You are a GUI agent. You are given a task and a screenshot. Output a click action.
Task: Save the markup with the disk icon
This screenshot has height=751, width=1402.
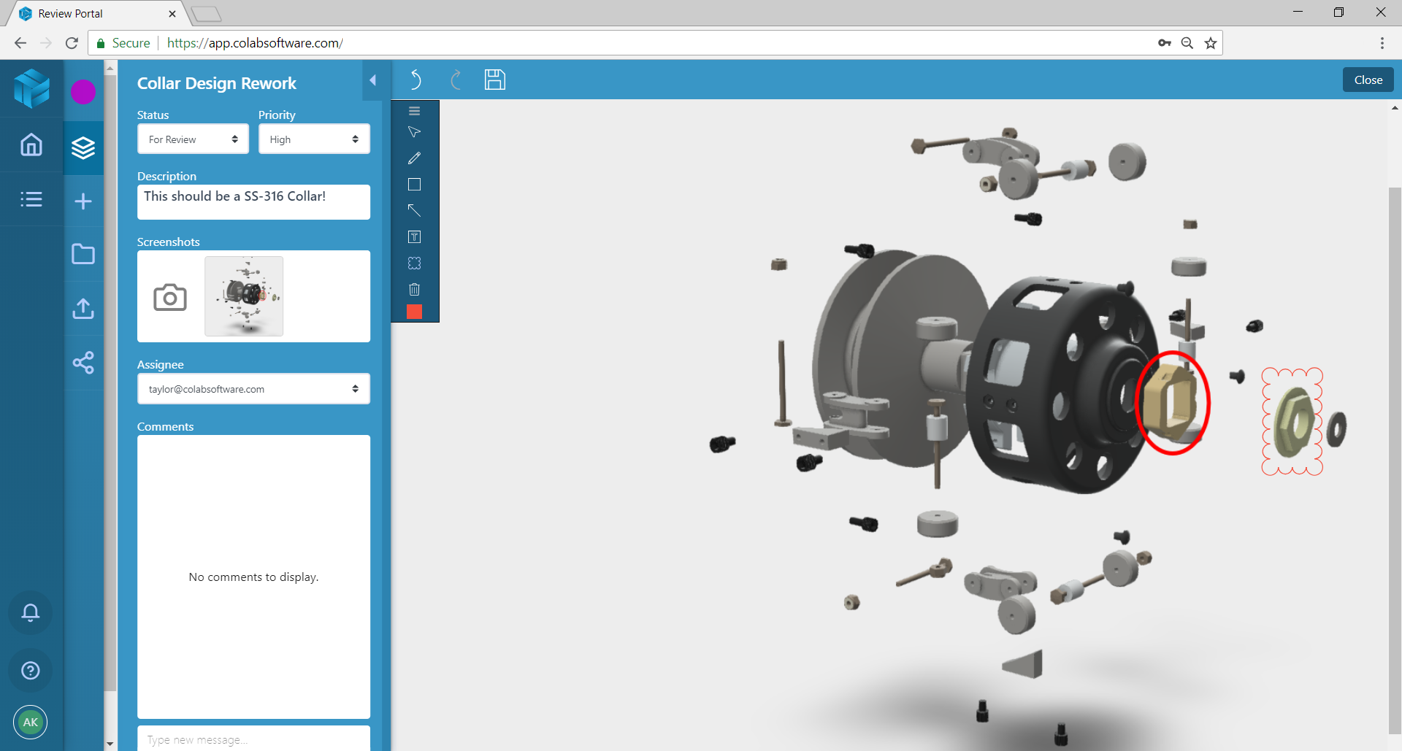(x=495, y=80)
